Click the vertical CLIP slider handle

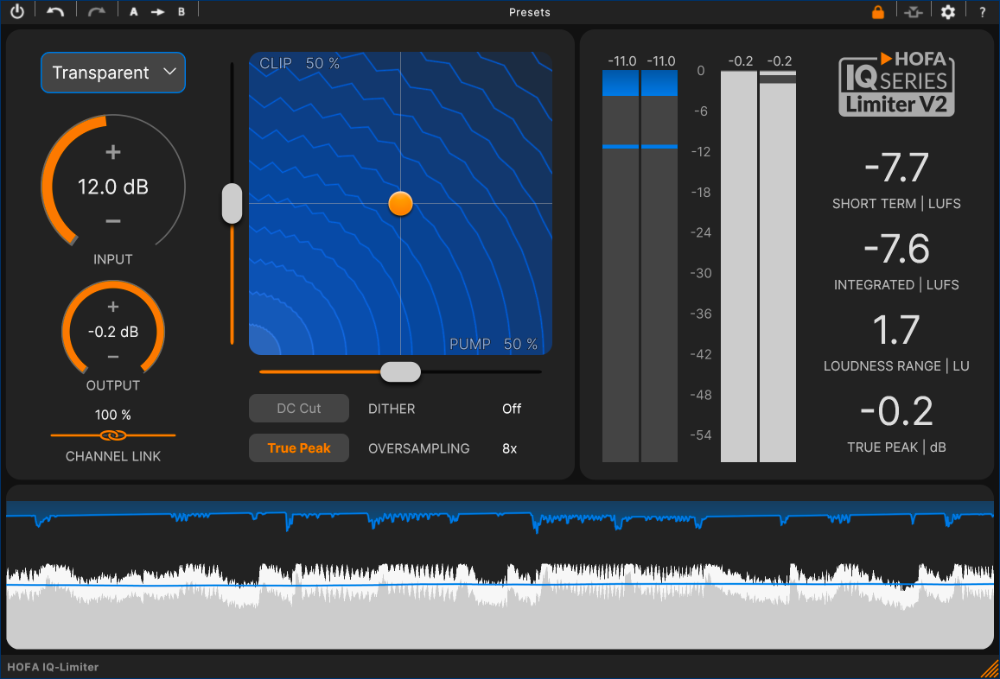[232, 204]
